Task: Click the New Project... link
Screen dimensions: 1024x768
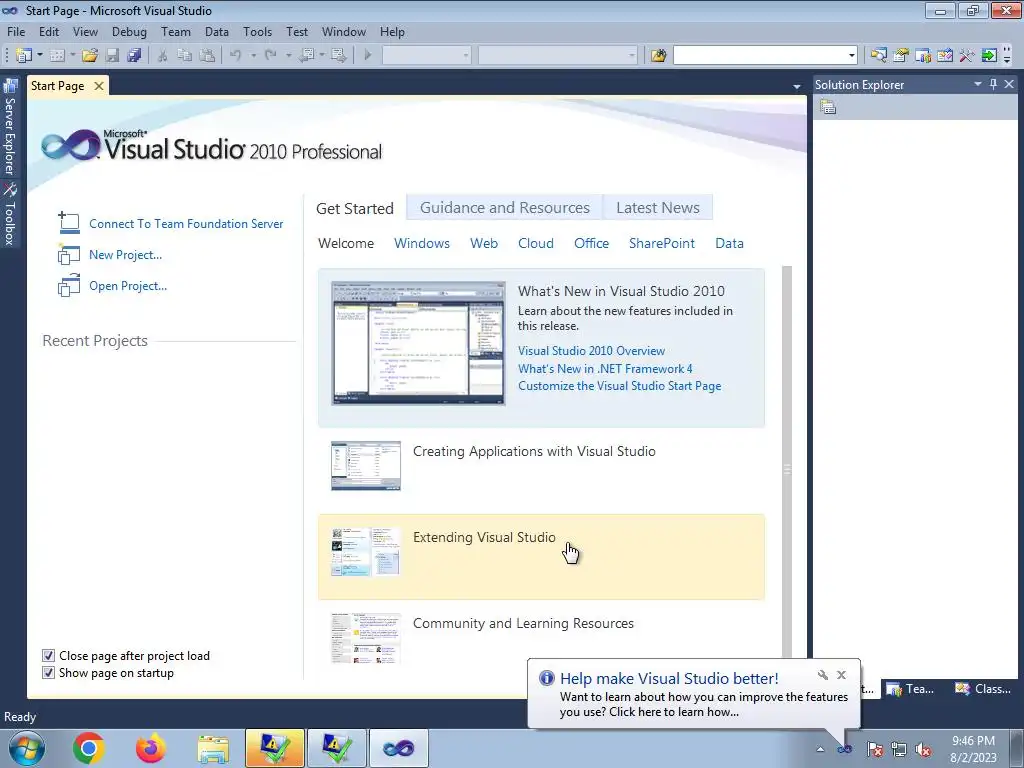Action: [125, 255]
